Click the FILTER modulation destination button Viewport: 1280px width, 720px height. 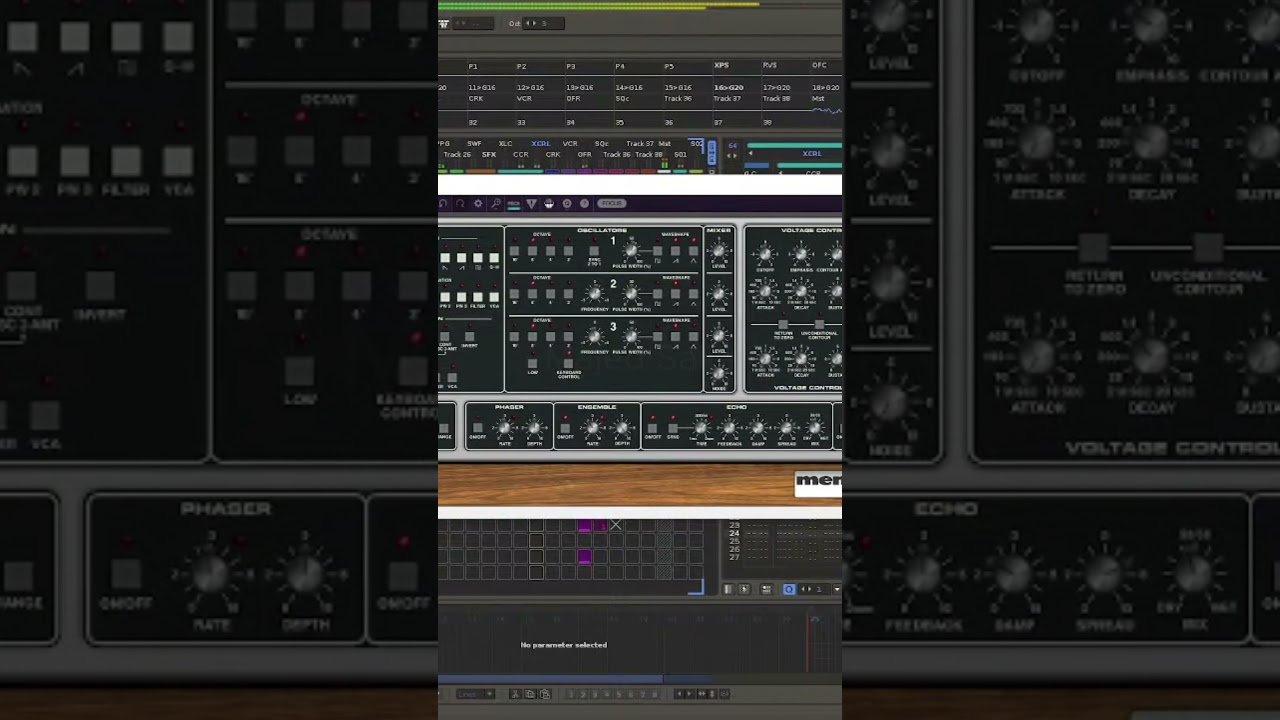[478, 297]
